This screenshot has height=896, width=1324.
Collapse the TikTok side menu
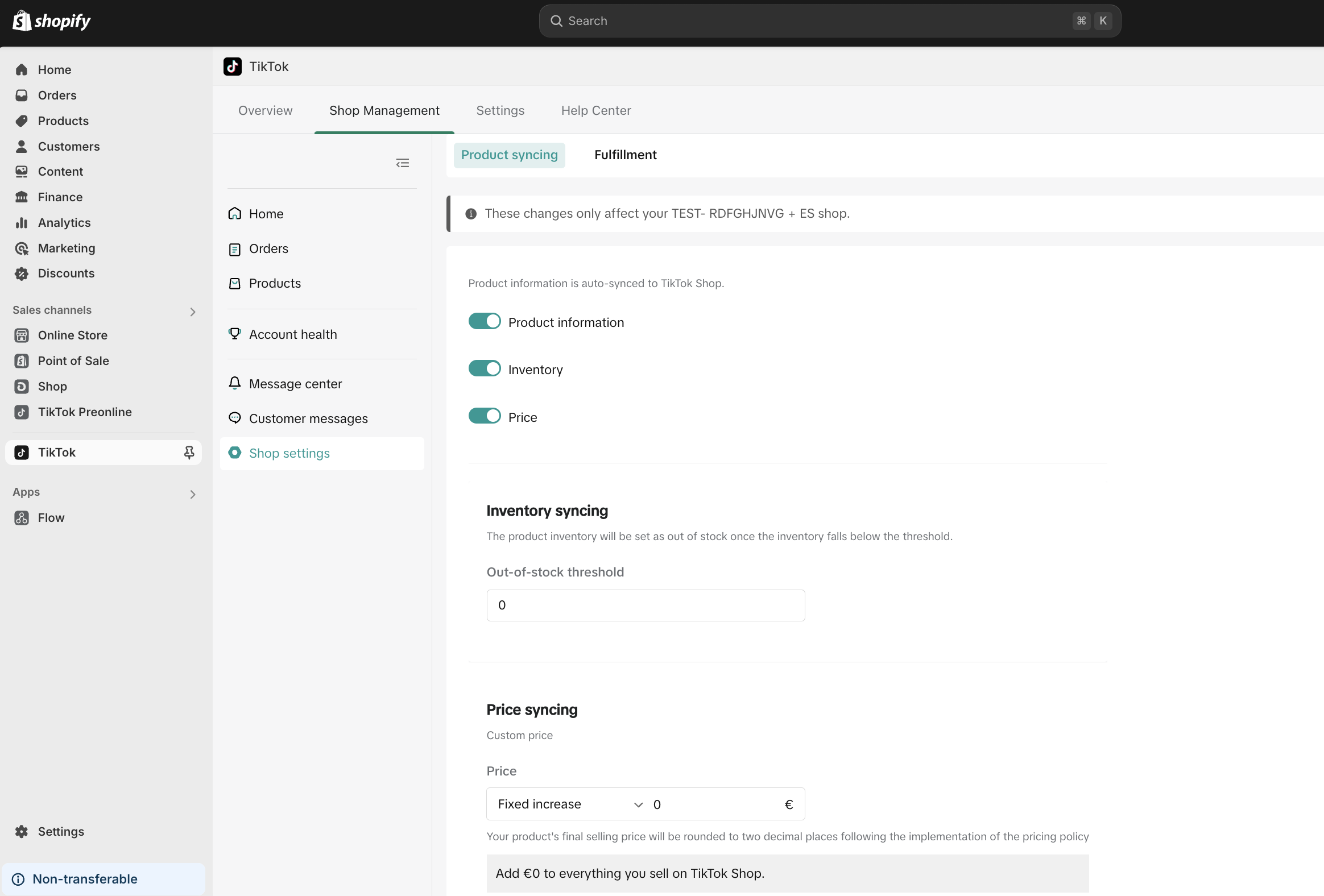[403, 164]
